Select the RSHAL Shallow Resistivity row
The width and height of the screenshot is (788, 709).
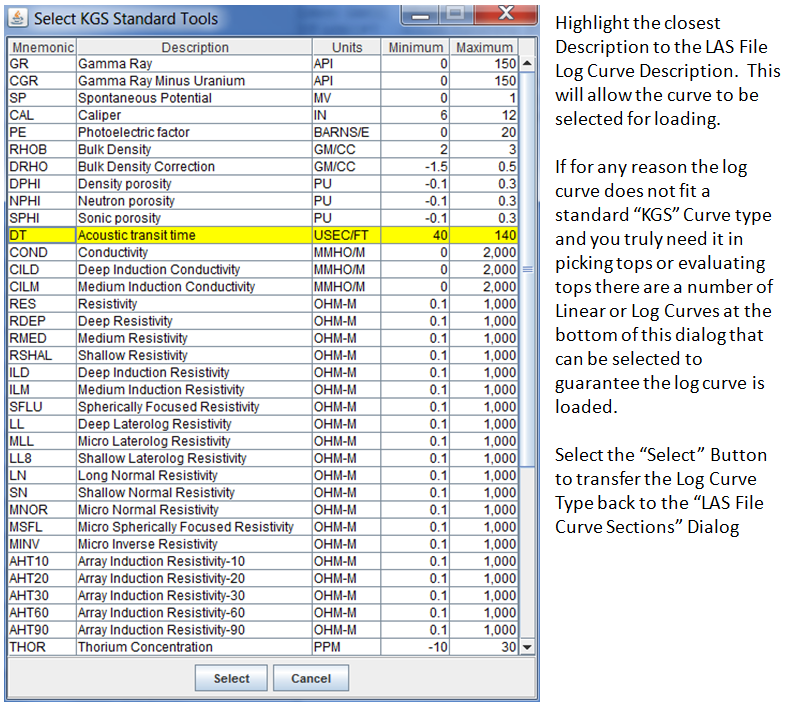[263, 355]
